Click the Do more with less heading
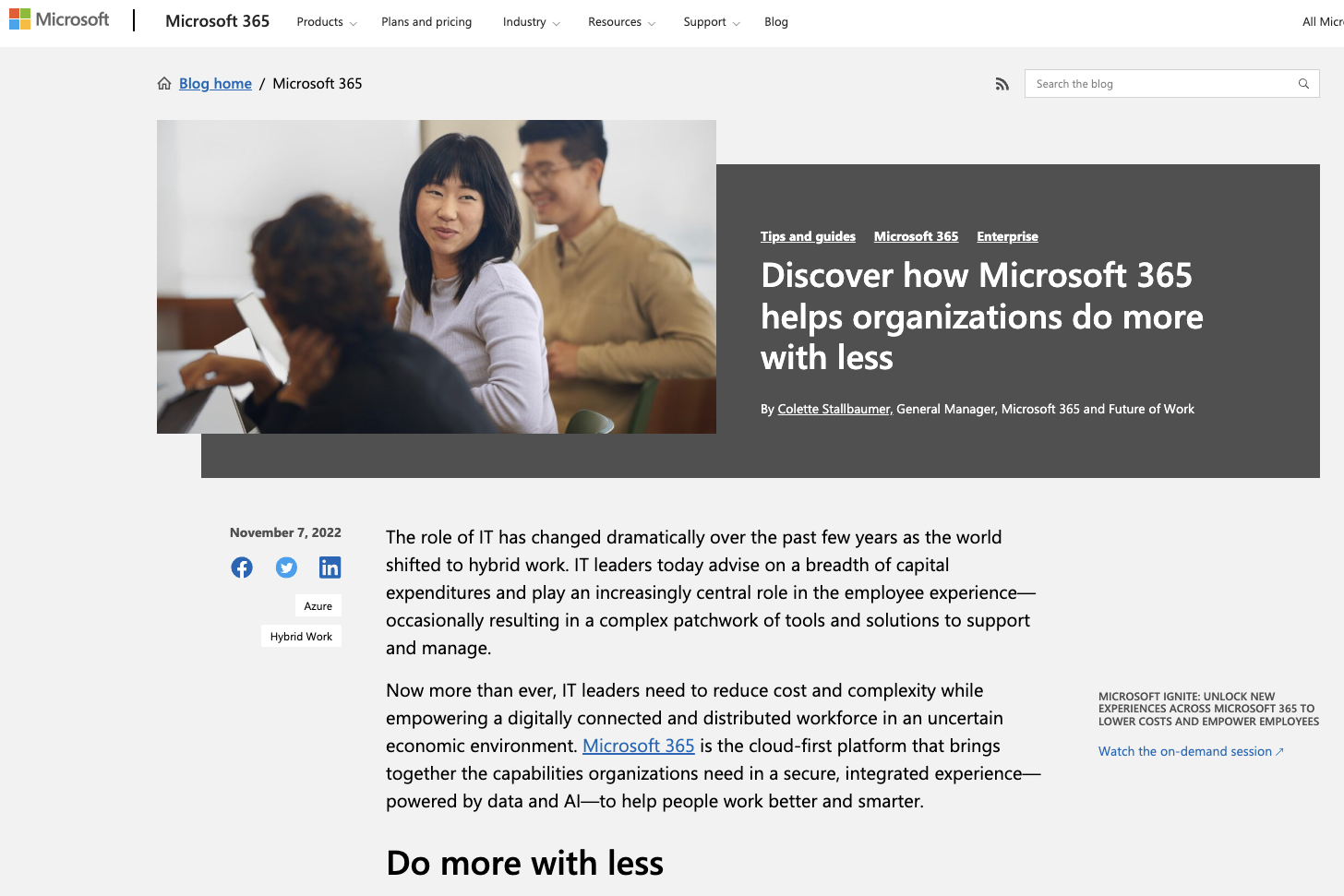This screenshot has height=896, width=1344. (524, 864)
